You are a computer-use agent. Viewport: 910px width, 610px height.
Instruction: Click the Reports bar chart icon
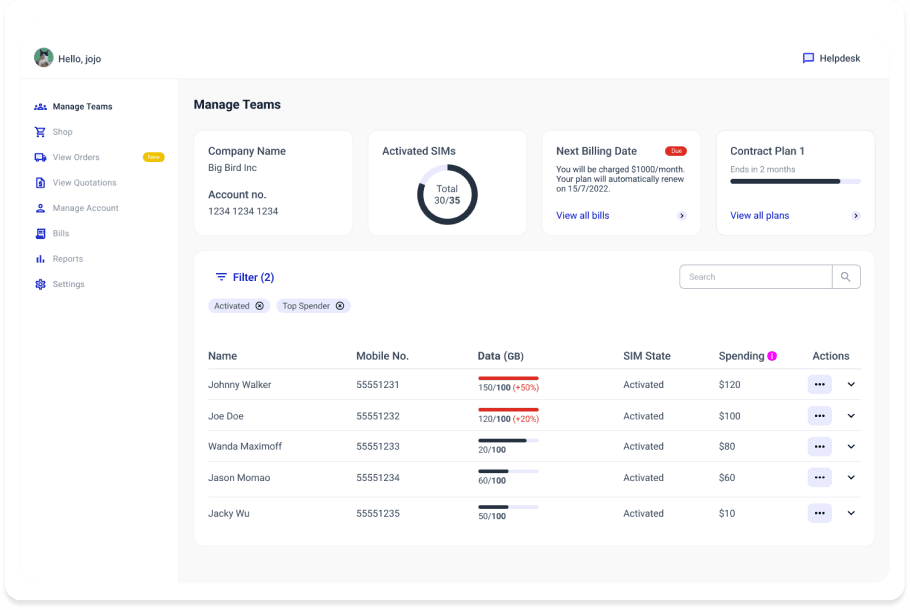tap(40, 259)
